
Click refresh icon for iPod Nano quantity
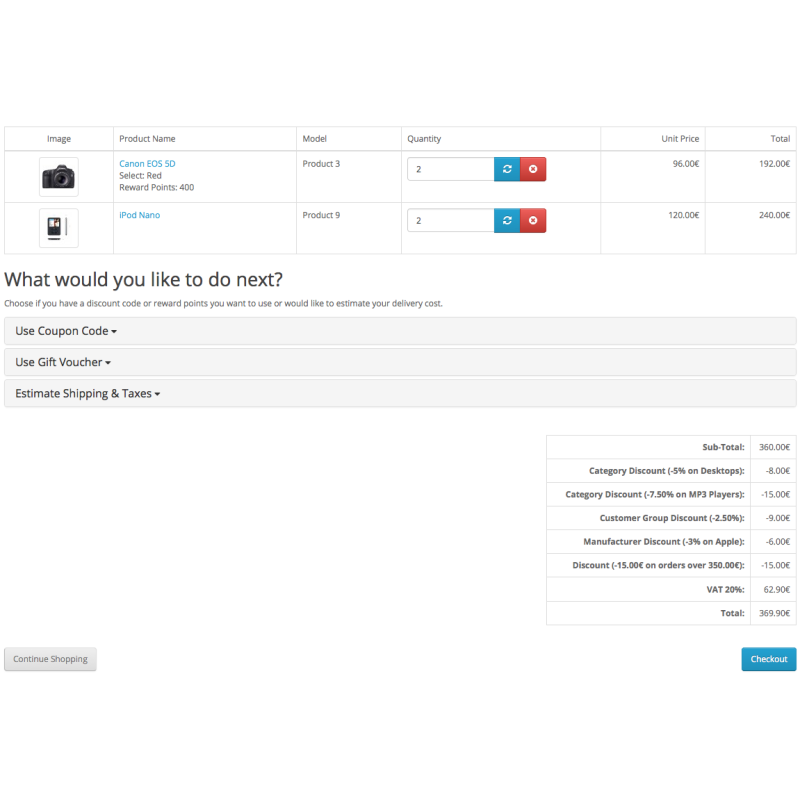click(507, 220)
